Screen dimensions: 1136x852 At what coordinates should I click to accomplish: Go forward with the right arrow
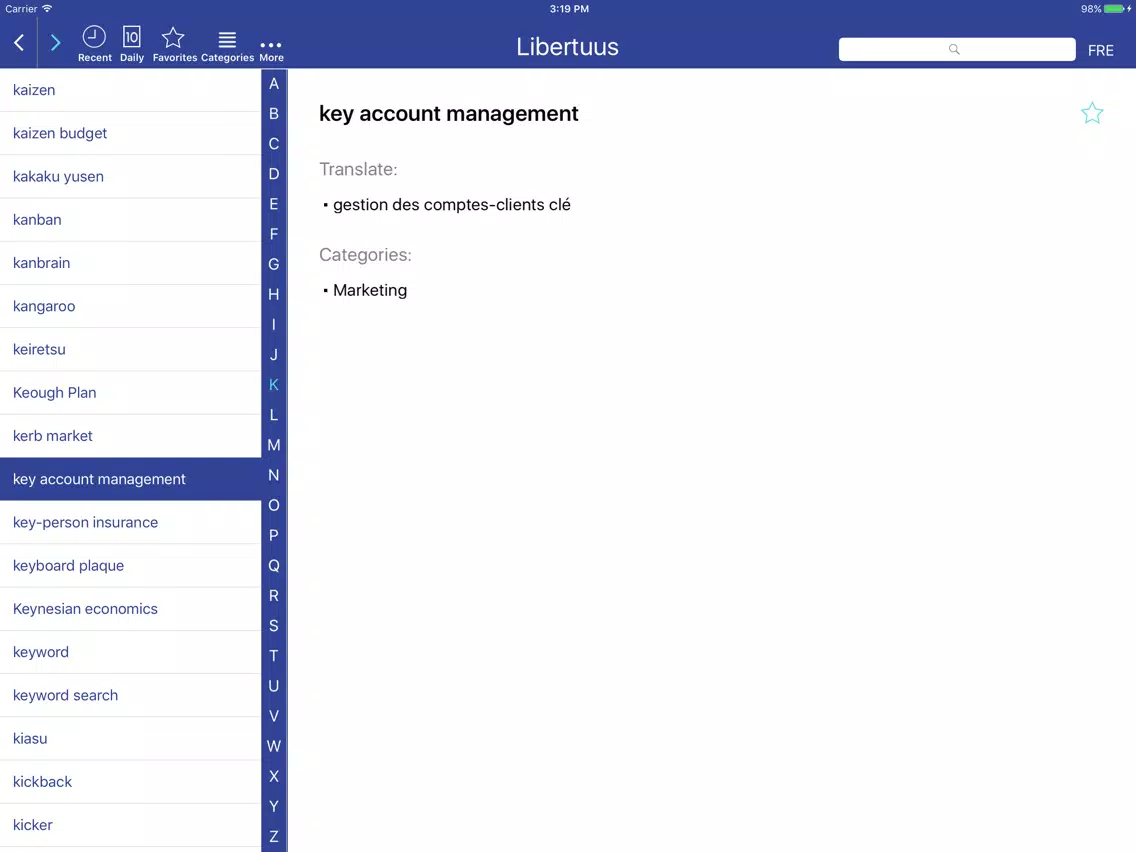point(55,43)
